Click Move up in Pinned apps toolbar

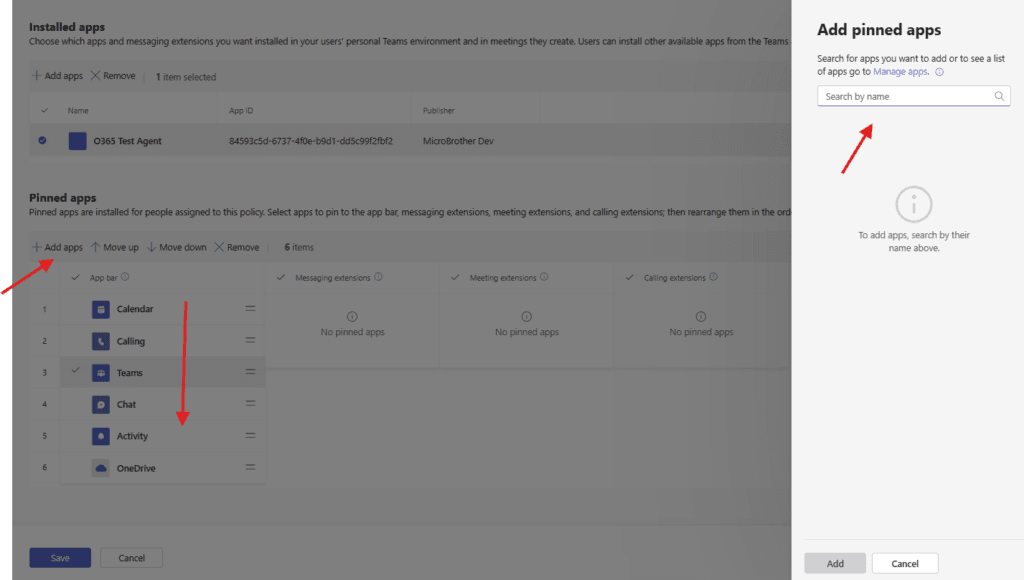[x=115, y=248]
